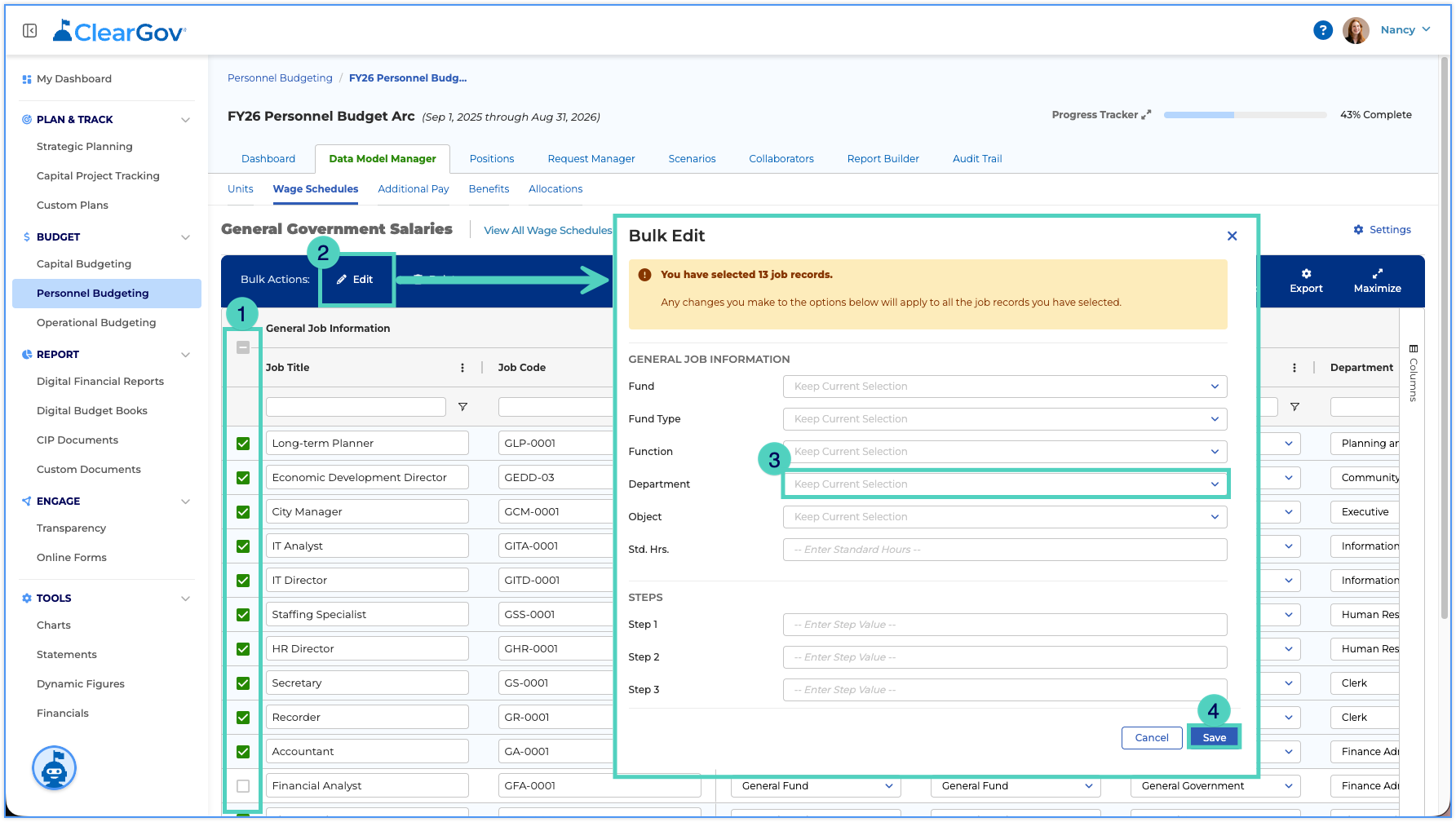Click the Std. Hrs. input field

[1005, 550]
